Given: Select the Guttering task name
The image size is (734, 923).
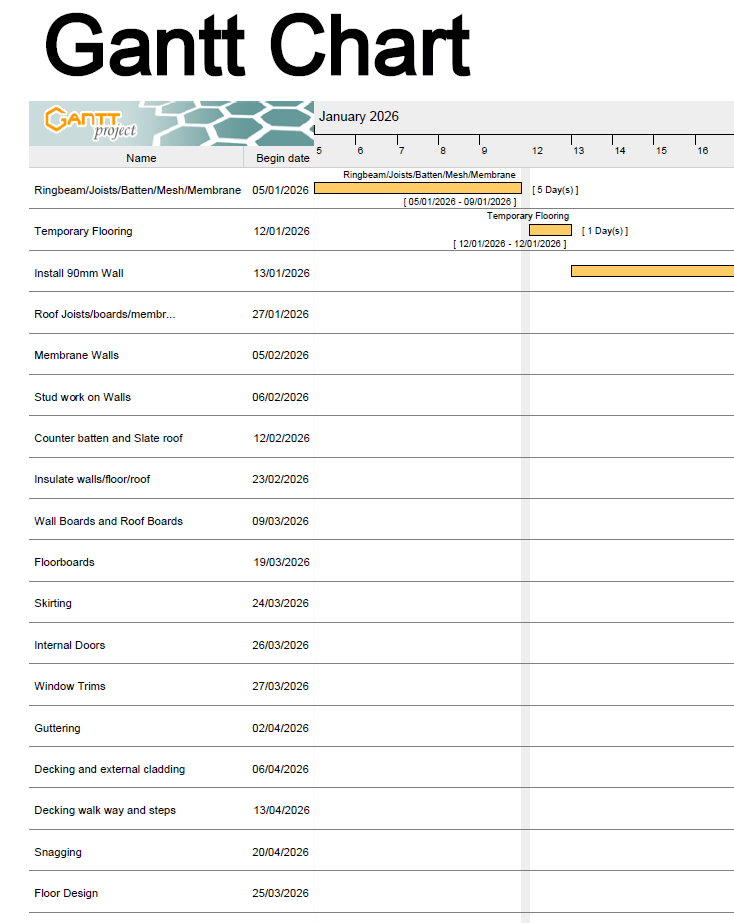Looking at the screenshot, I should [57, 728].
